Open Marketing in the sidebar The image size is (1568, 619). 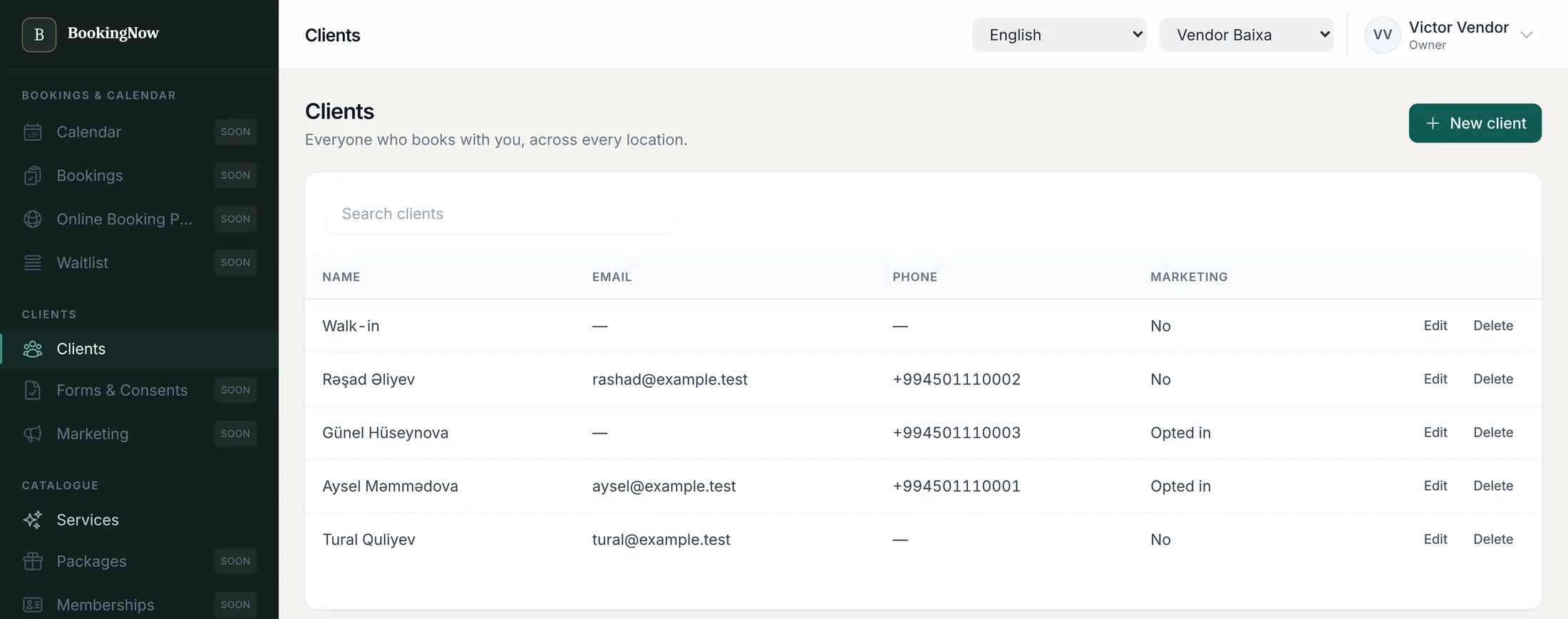click(x=139, y=434)
